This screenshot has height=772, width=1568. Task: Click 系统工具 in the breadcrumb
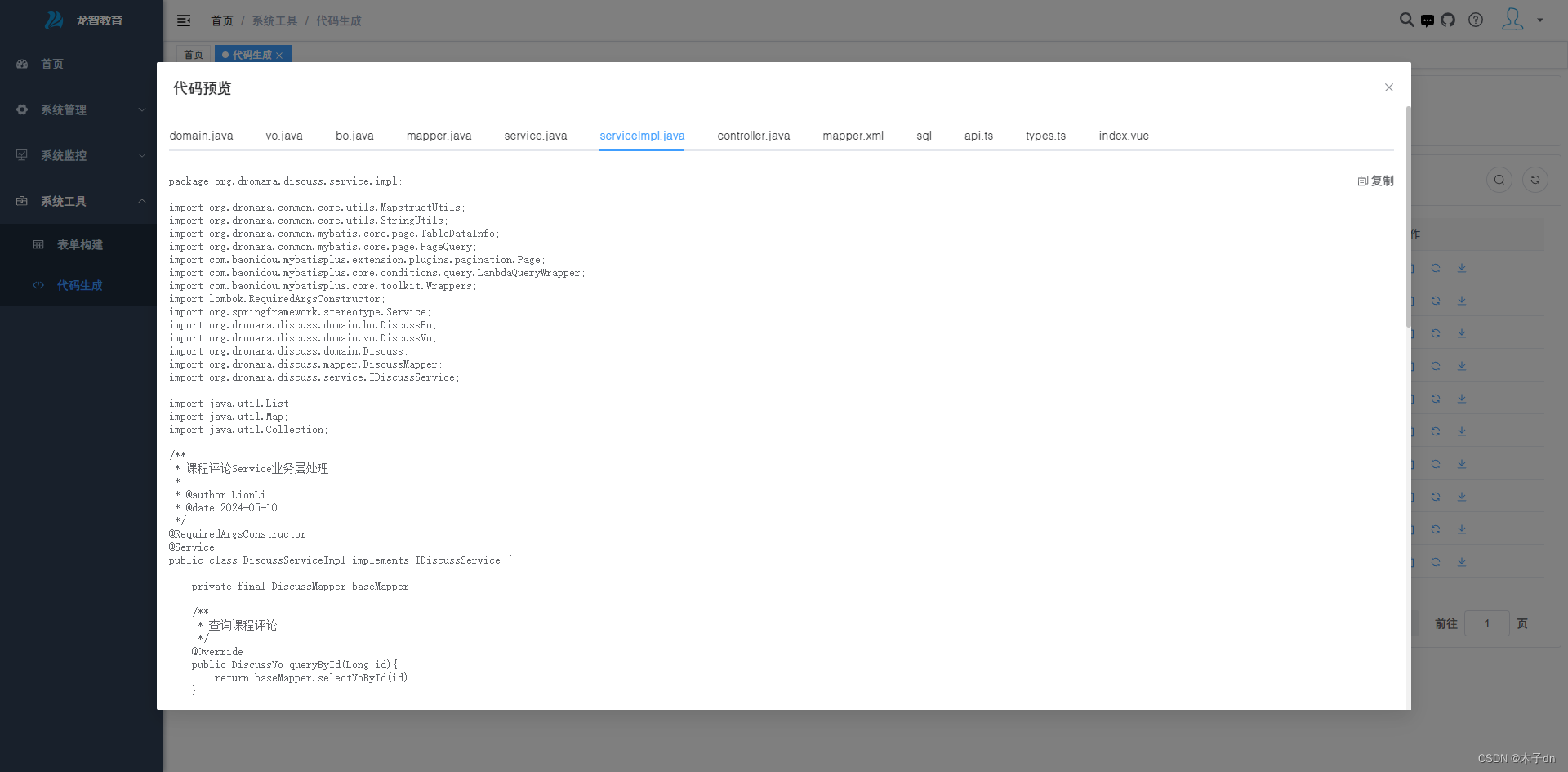click(x=274, y=20)
